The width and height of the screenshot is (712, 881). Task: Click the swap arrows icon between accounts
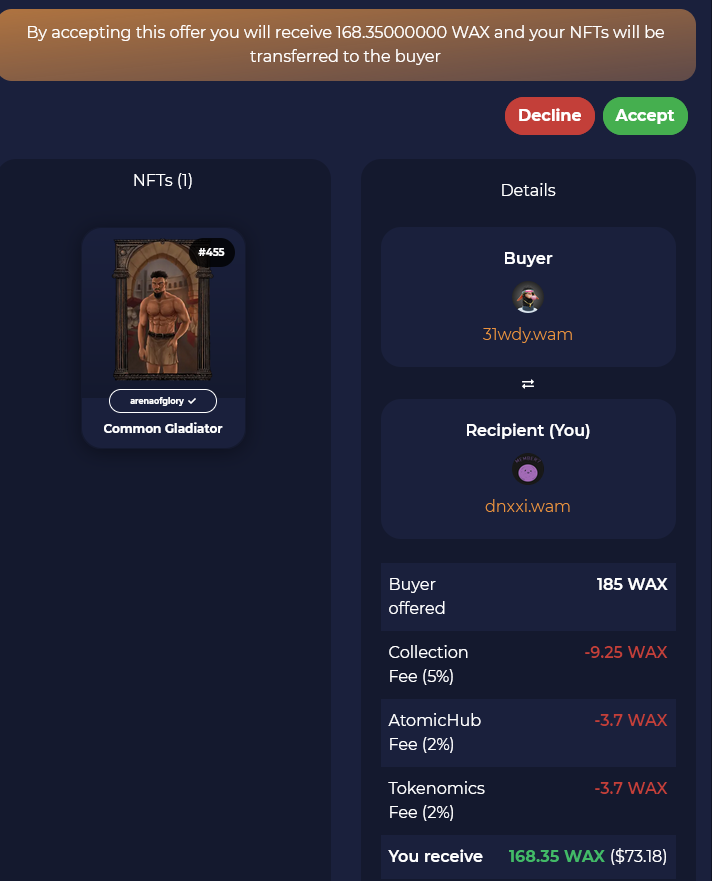tap(528, 384)
